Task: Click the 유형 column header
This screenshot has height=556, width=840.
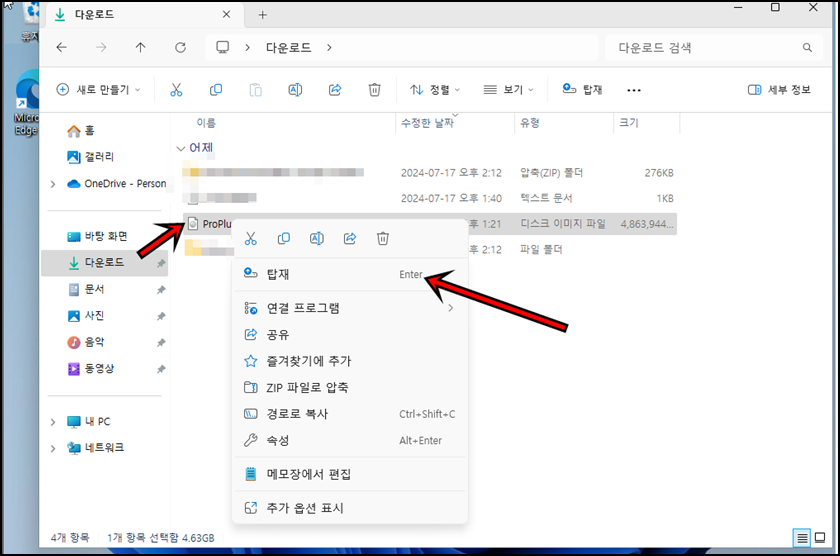Action: [530, 123]
